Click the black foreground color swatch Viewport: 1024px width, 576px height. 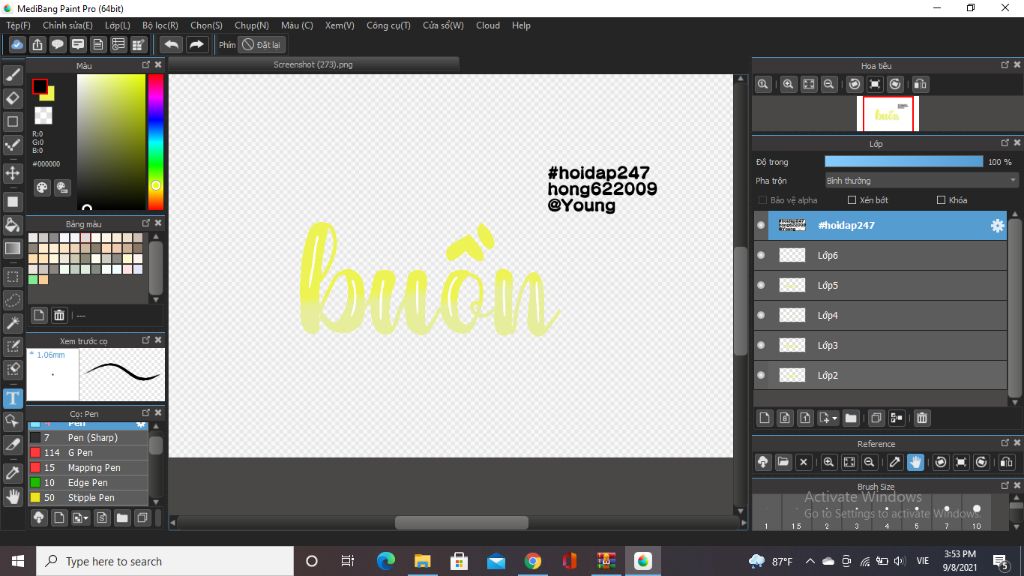tap(39, 86)
